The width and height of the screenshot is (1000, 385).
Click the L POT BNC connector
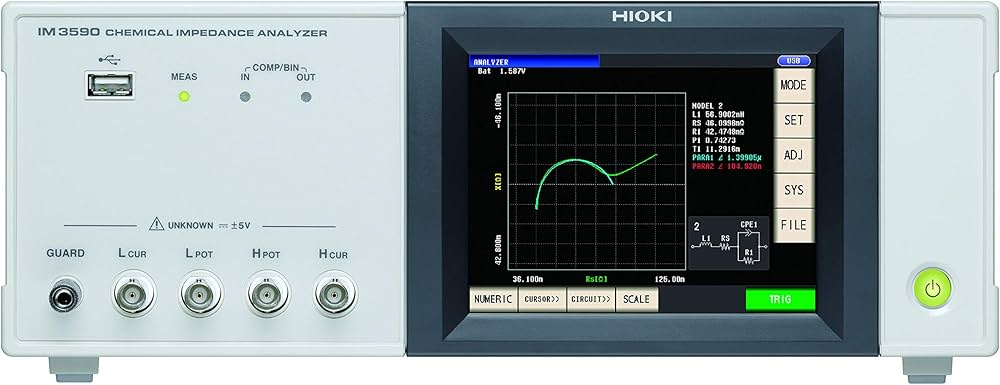[201, 294]
